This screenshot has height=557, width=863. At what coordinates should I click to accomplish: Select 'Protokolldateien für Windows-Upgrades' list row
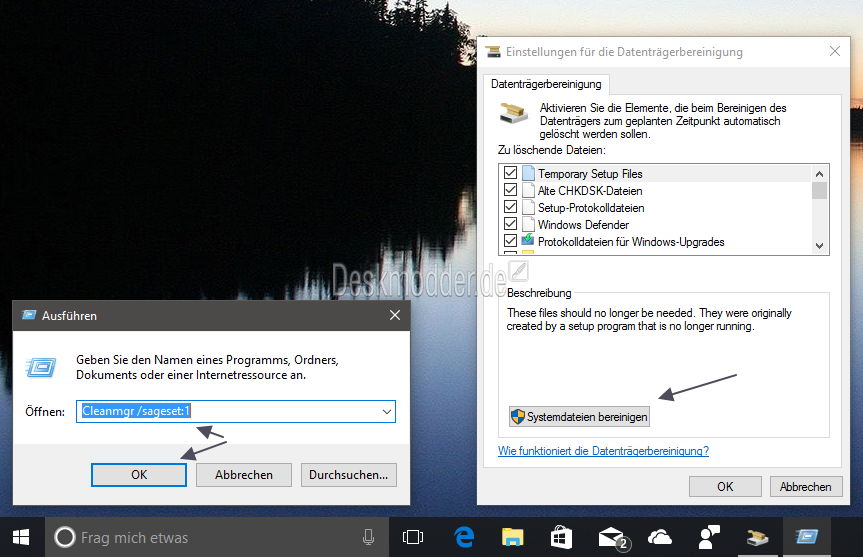tap(655, 242)
